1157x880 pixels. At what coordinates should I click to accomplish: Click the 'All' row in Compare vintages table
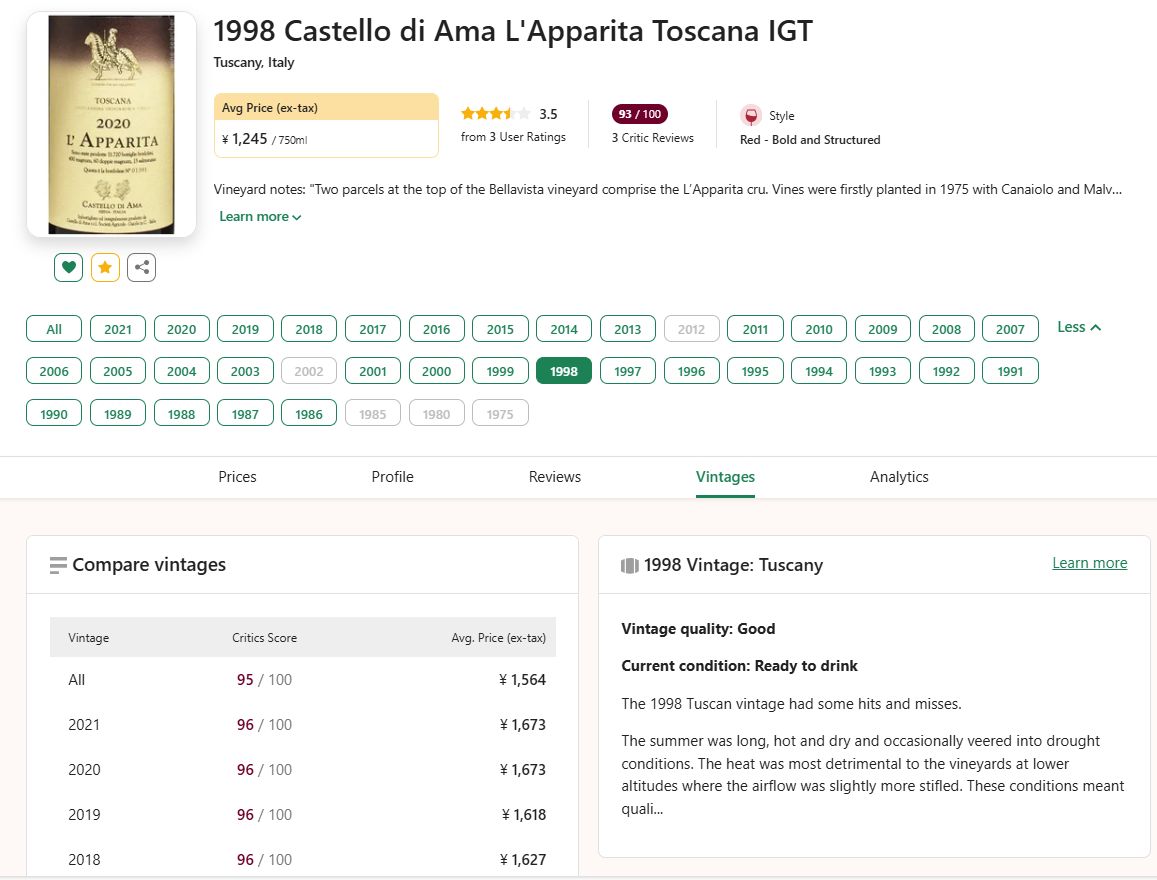tap(303, 679)
